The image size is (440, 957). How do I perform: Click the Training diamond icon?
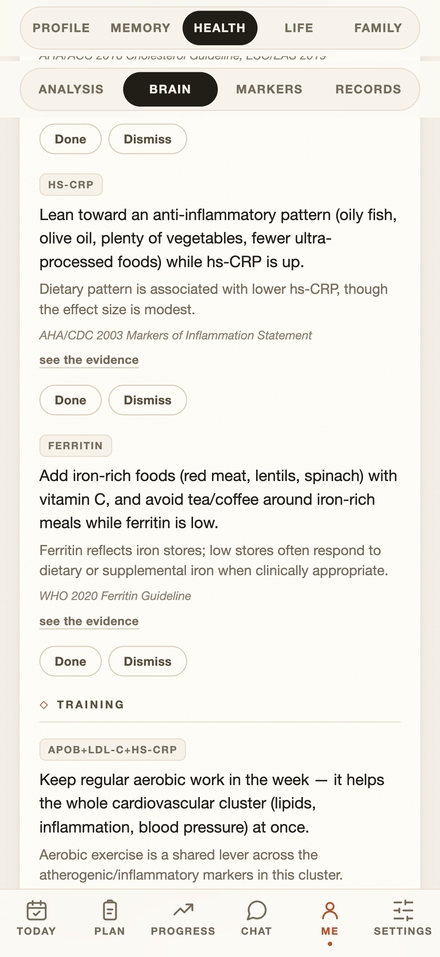tap(43, 705)
